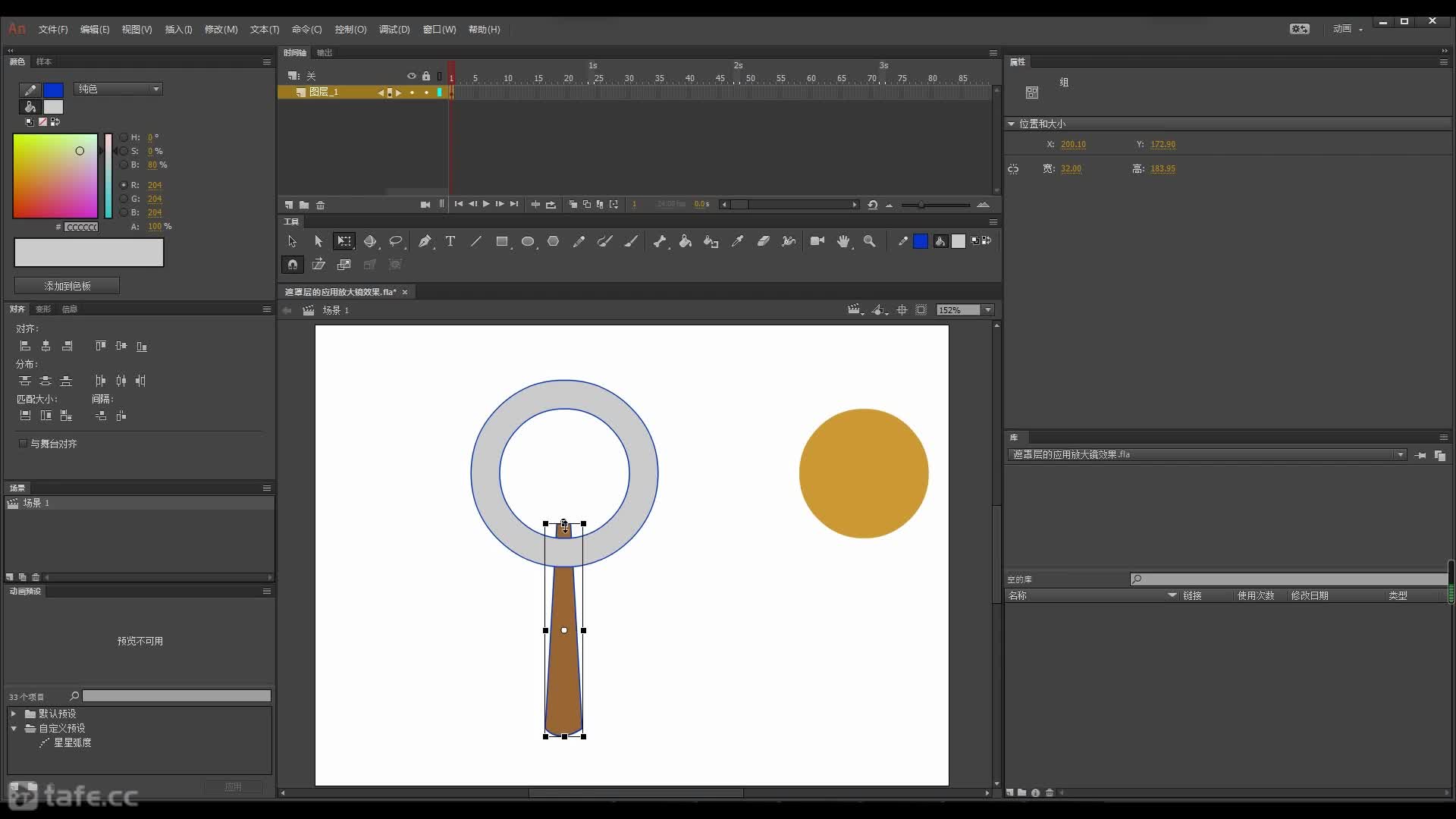The width and height of the screenshot is (1456, 819).
Task: Toggle width-height link constraint icon
Action: (1013, 169)
